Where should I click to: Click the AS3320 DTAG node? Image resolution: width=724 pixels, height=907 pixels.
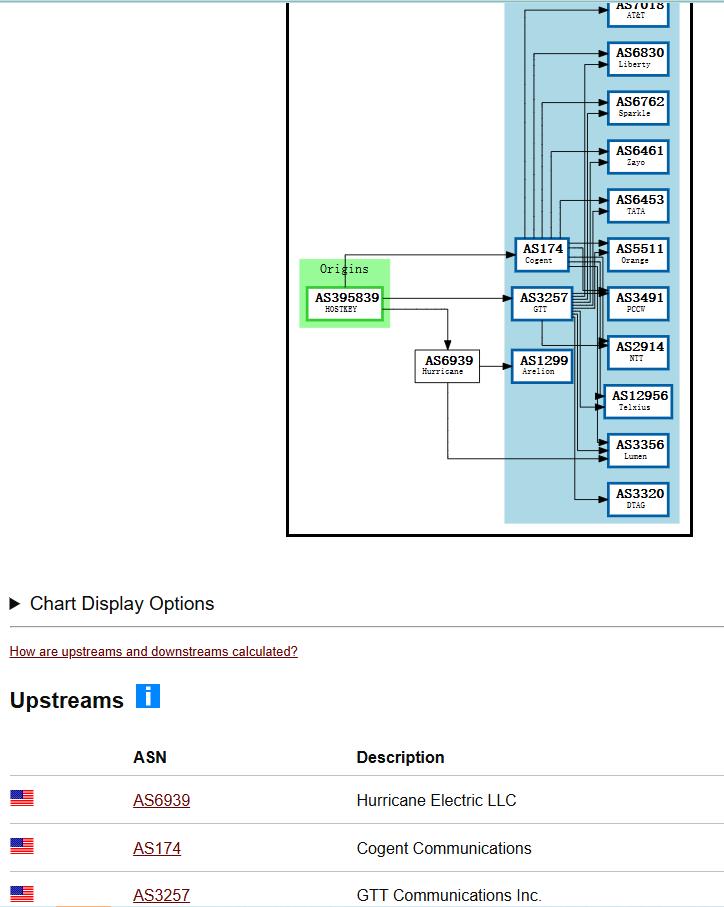click(638, 499)
